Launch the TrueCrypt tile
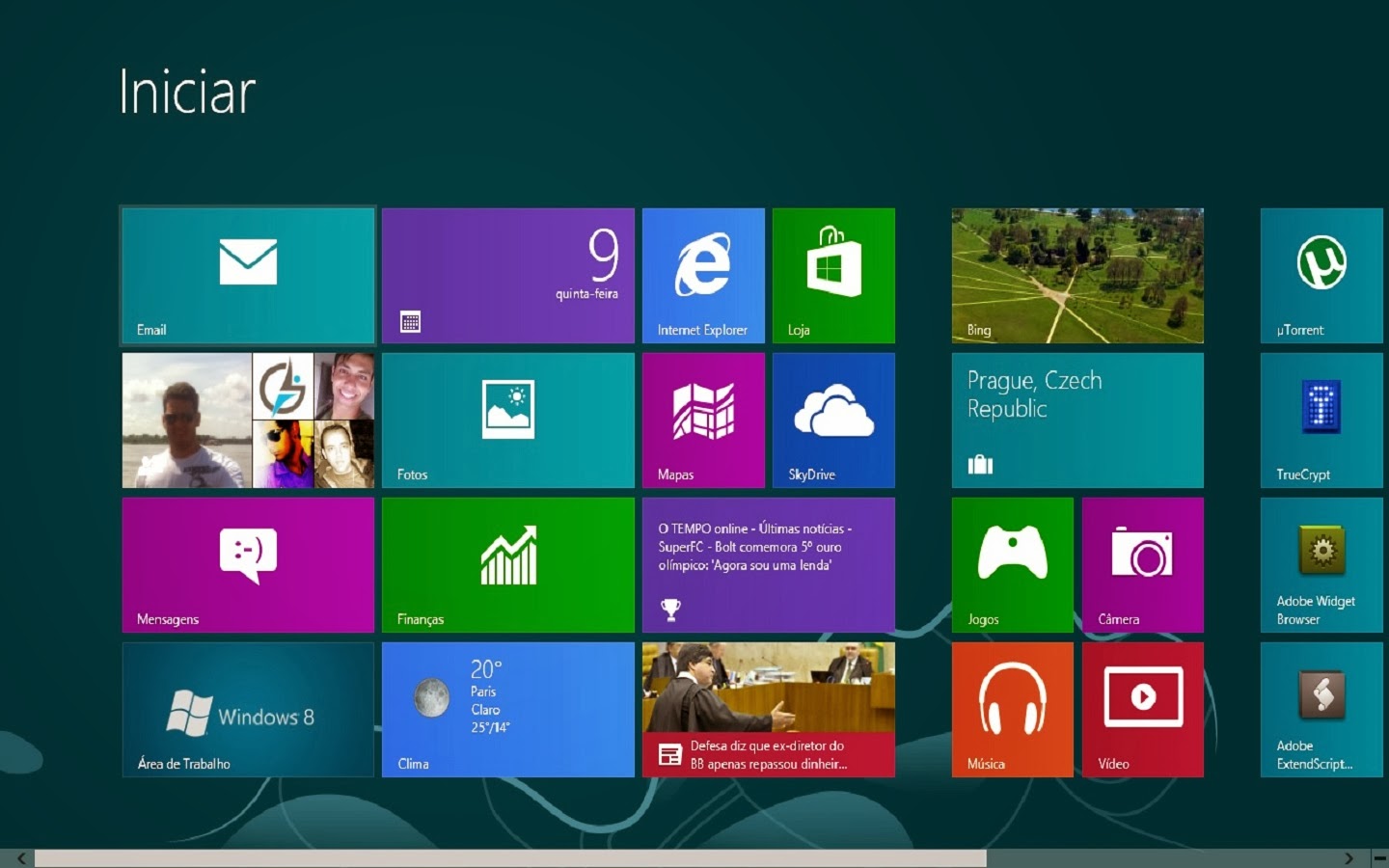The image size is (1389, 868). tap(1321, 420)
